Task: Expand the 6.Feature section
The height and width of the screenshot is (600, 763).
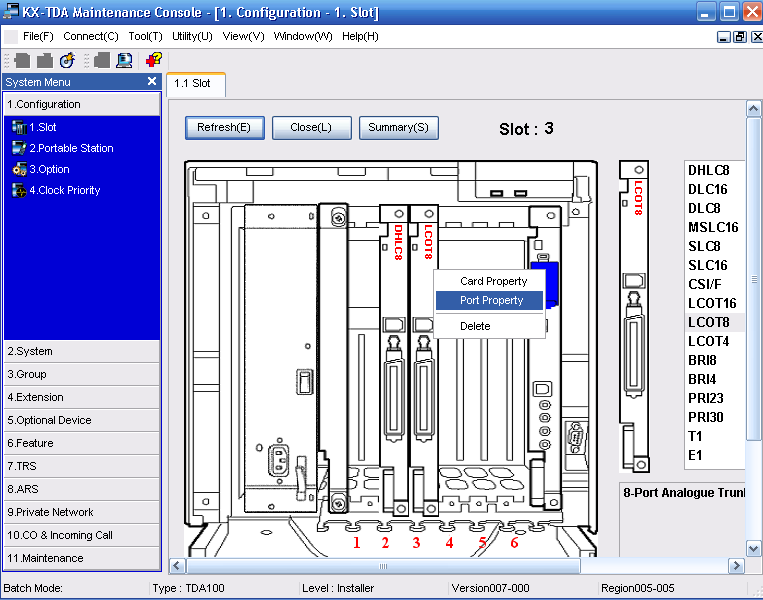Action: tap(82, 443)
